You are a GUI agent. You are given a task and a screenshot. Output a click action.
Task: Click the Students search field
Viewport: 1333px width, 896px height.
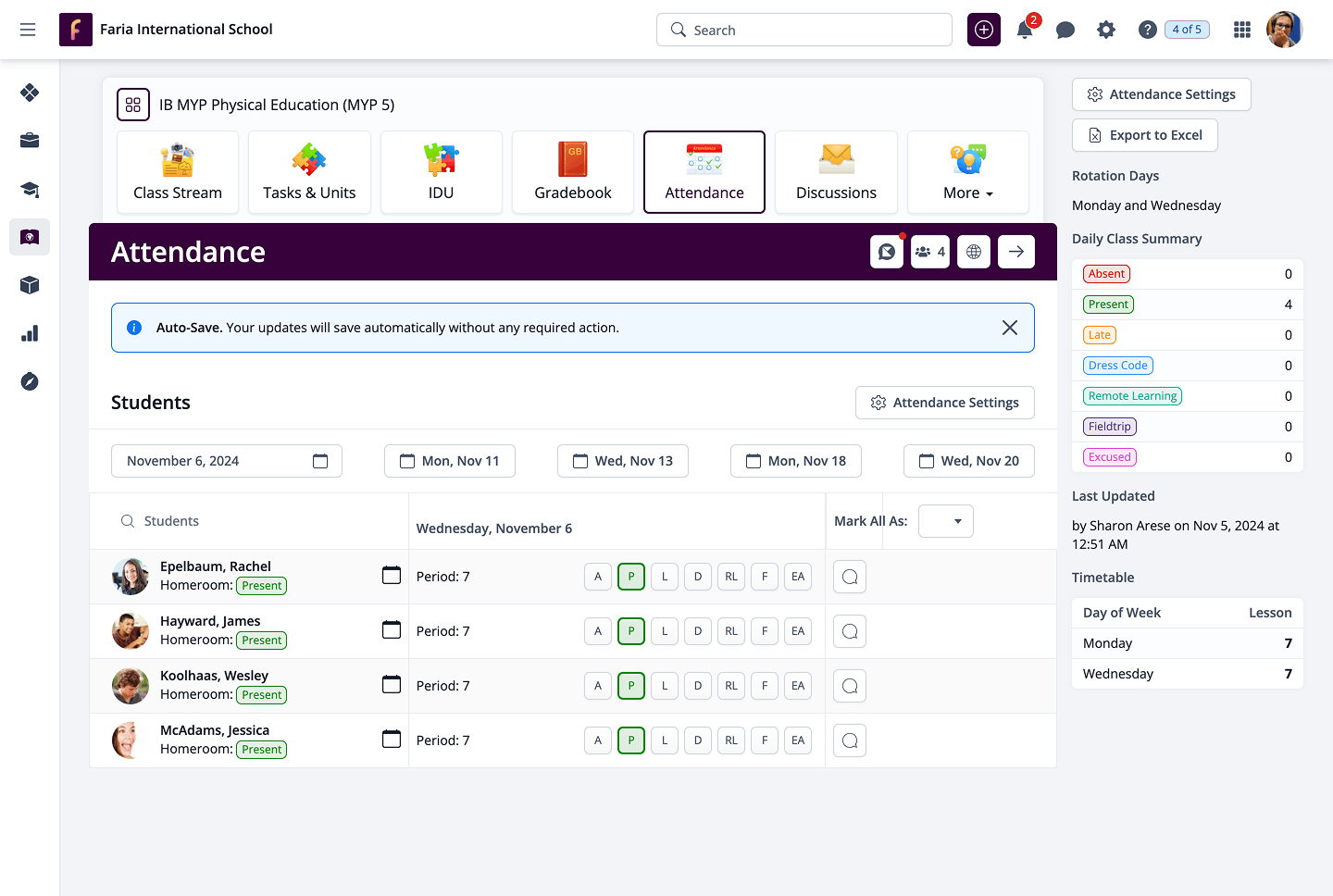[x=259, y=521]
